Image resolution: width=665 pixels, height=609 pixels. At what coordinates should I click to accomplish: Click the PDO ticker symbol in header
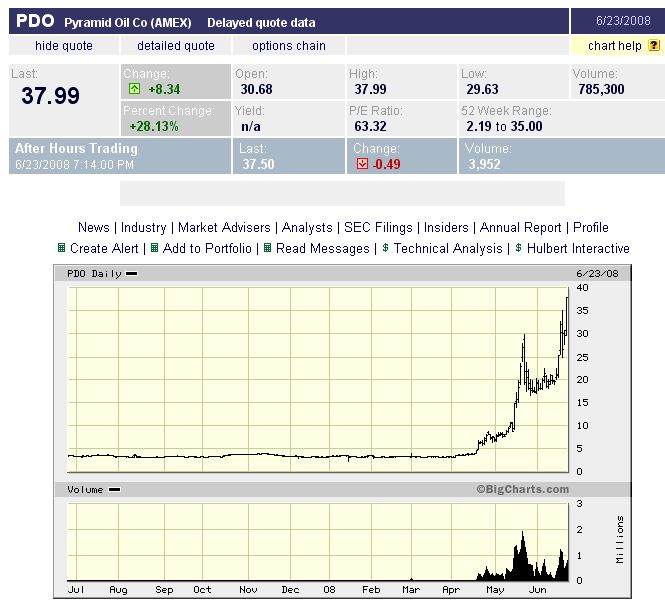[x=35, y=21]
